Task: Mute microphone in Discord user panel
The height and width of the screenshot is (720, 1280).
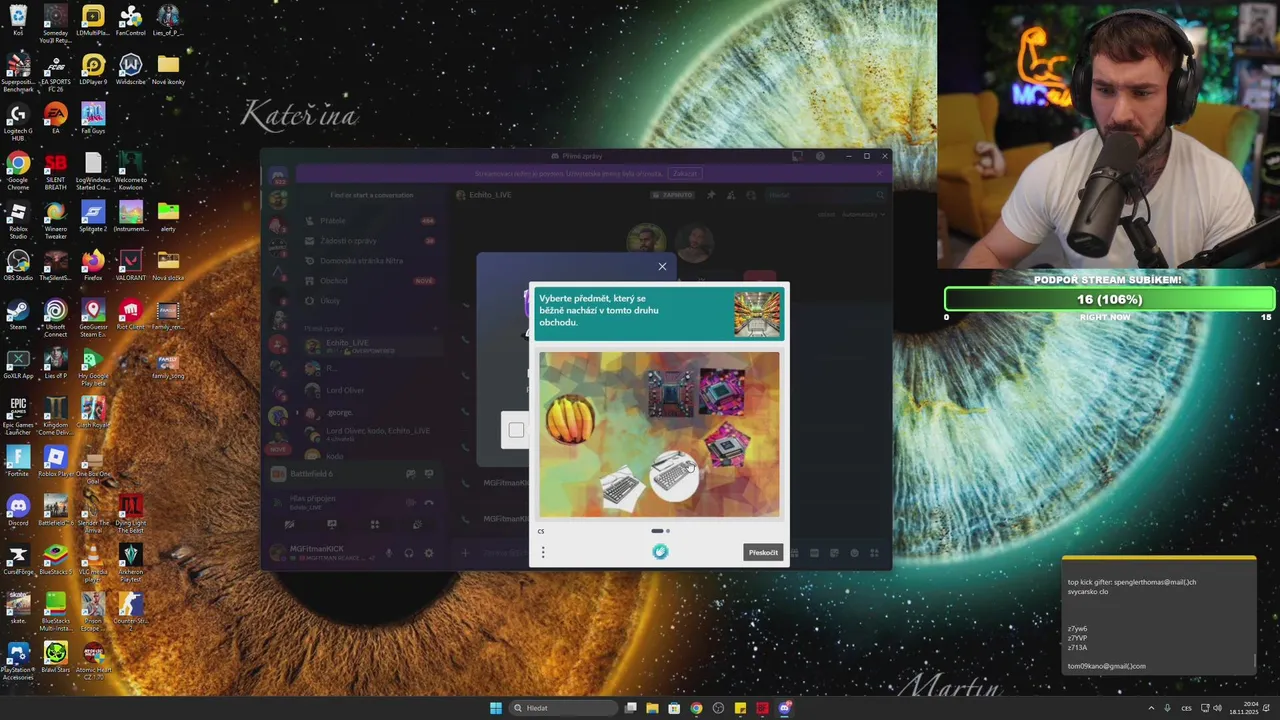Action: (x=389, y=553)
